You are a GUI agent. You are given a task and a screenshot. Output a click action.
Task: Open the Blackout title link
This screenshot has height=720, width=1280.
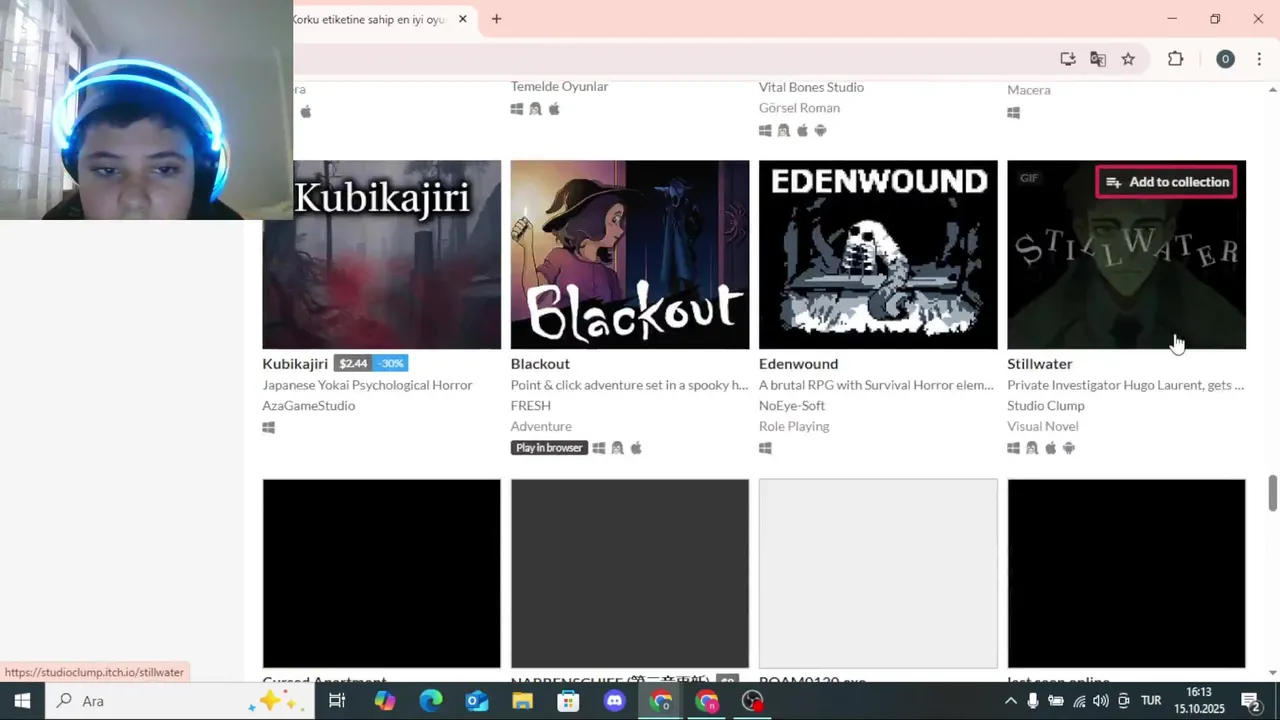pos(540,364)
